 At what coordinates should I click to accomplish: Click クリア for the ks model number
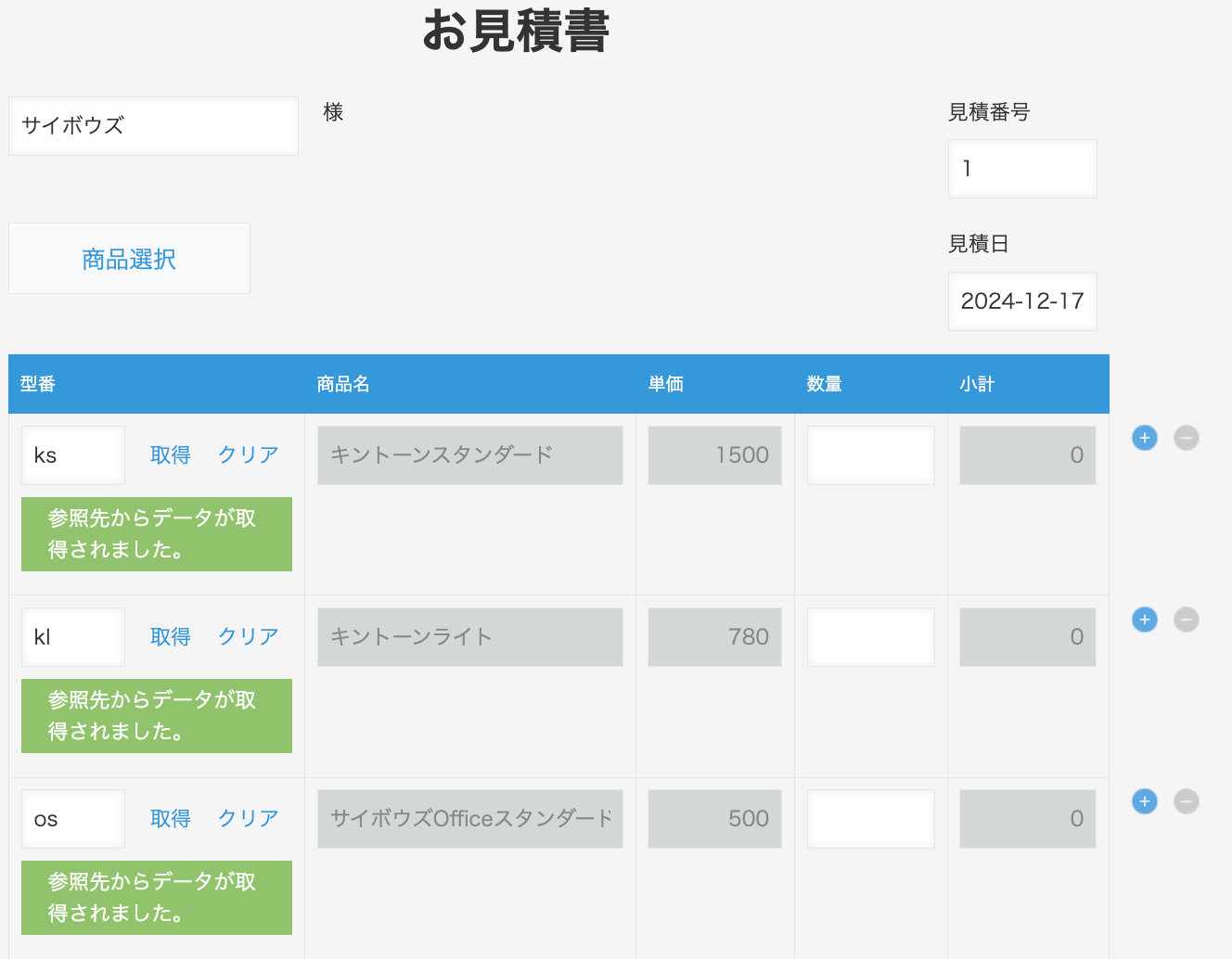(x=248, y=455)
